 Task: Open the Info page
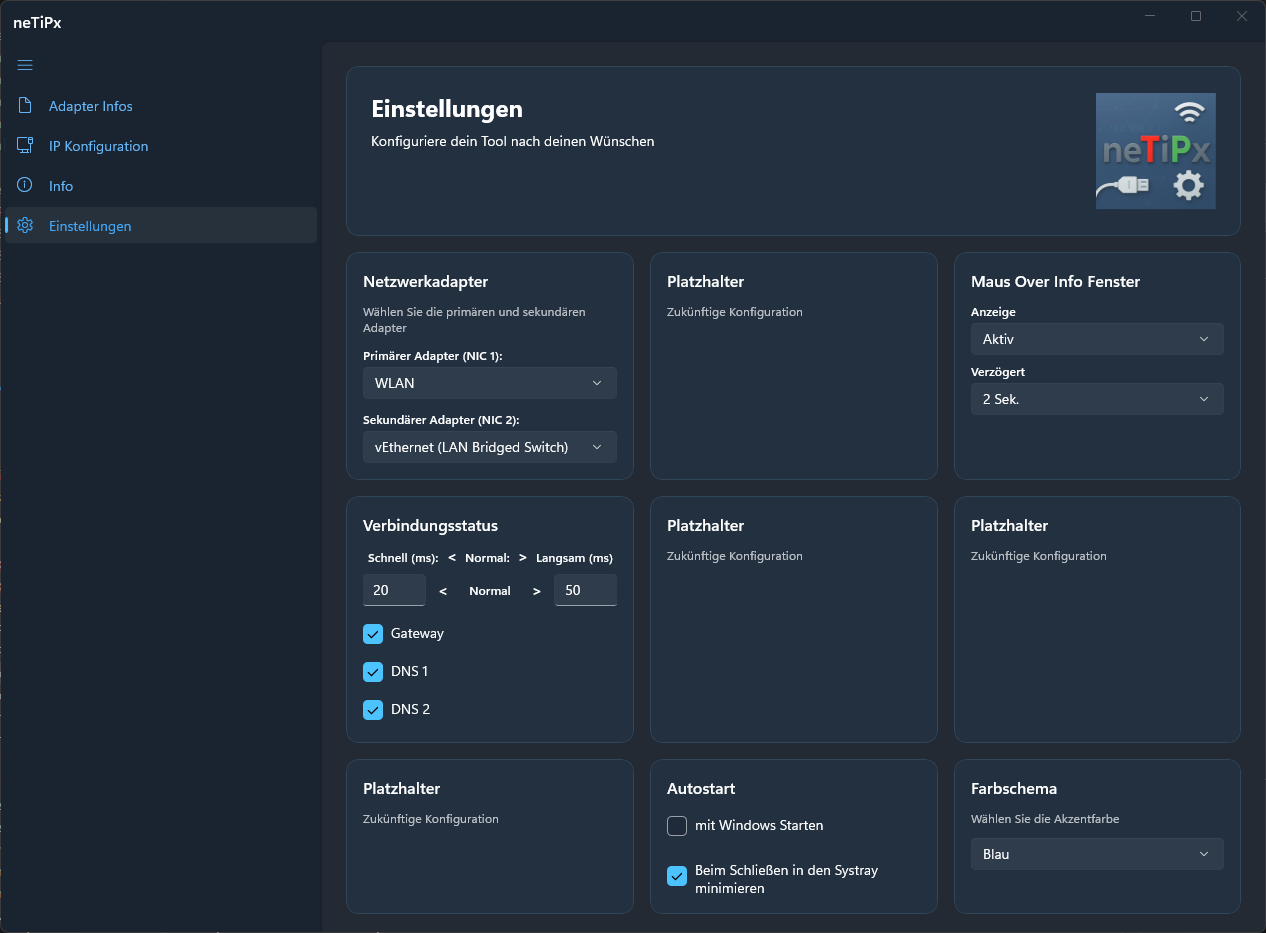(x=60, y=185)
